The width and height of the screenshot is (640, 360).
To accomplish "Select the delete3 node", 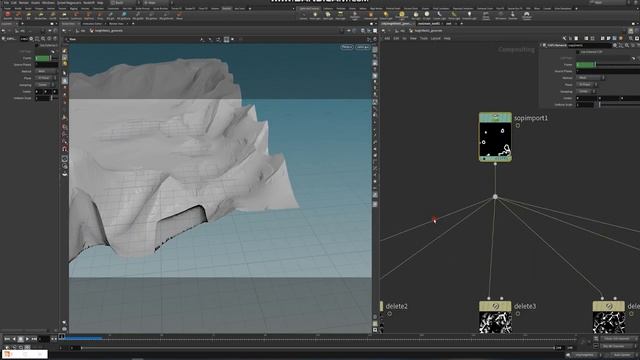I will pos(495,317).
